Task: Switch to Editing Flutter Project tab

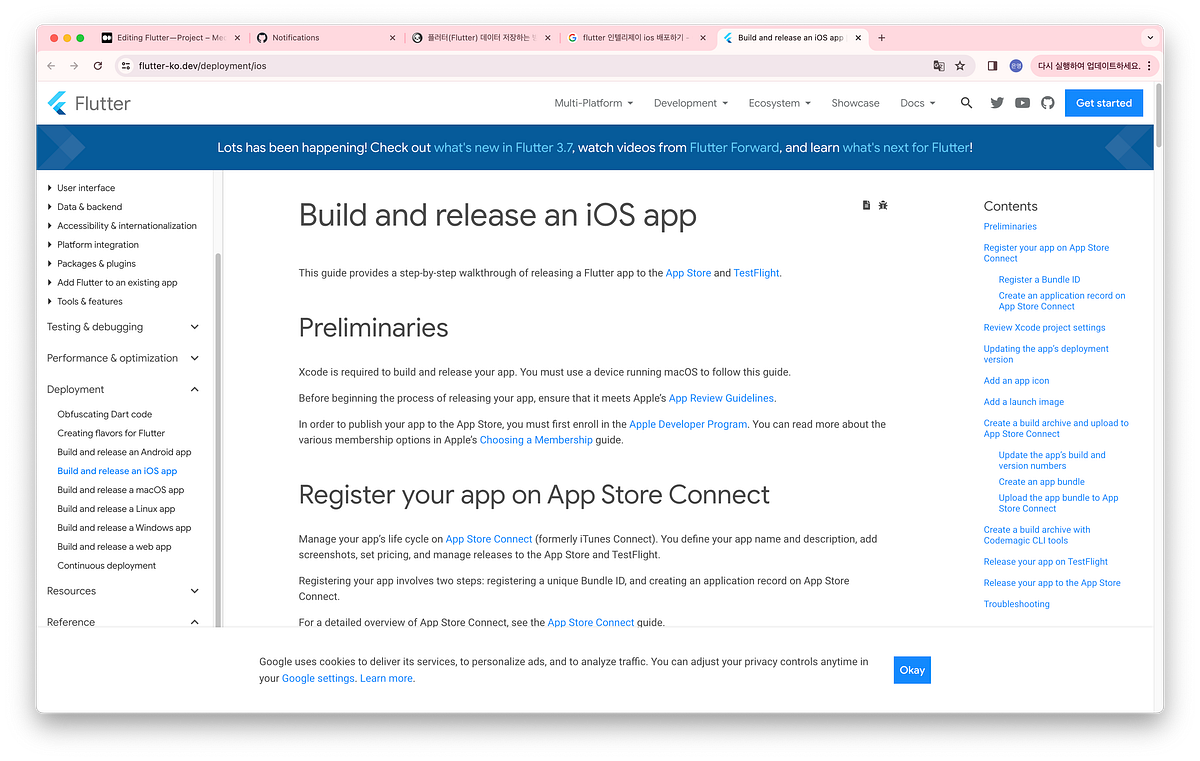Action: 171,38
